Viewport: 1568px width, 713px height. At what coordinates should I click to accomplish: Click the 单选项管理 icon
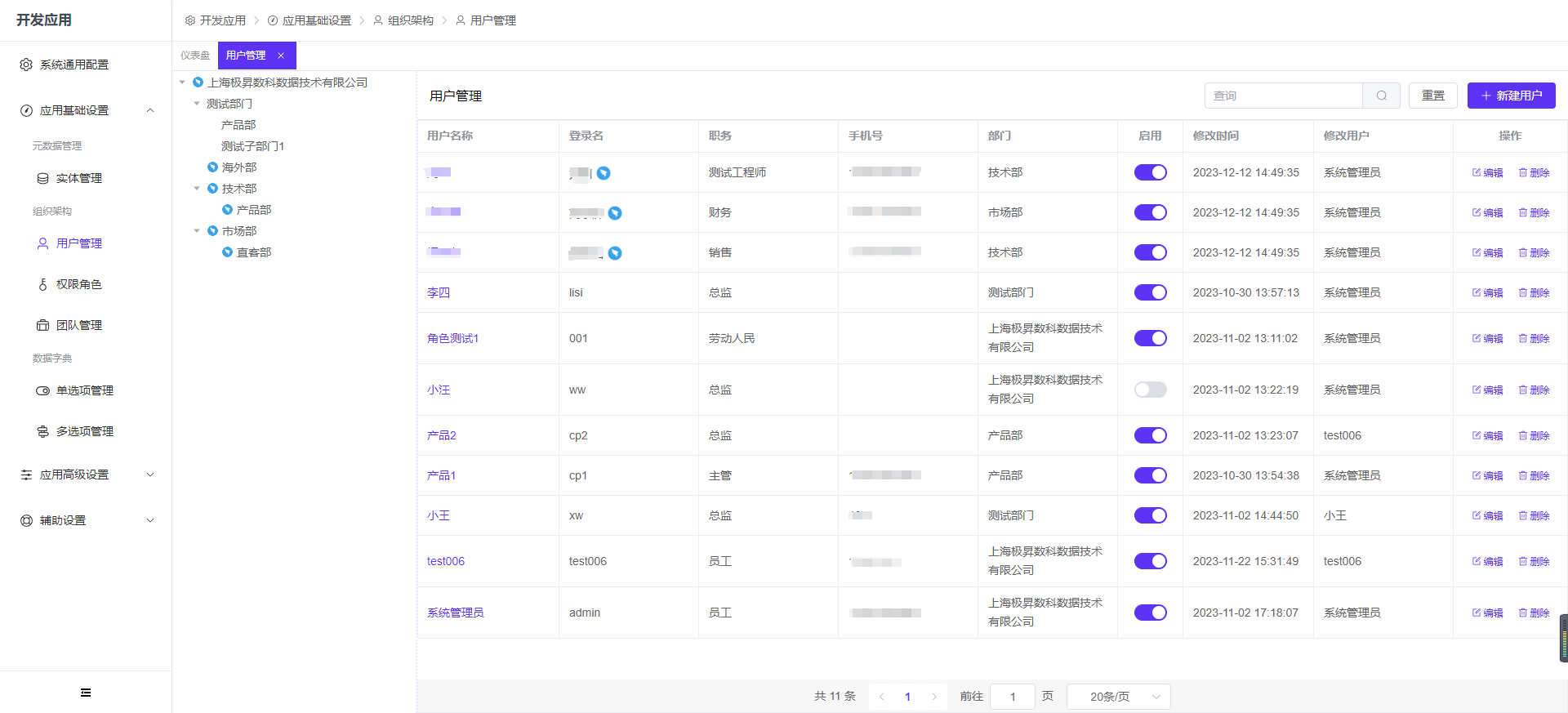point(42,390)
